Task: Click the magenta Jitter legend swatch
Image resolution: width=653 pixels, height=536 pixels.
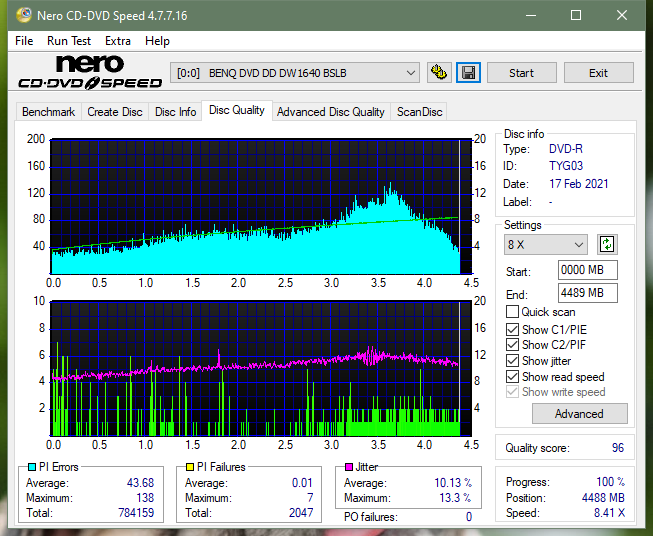Action: click(349, 467)
